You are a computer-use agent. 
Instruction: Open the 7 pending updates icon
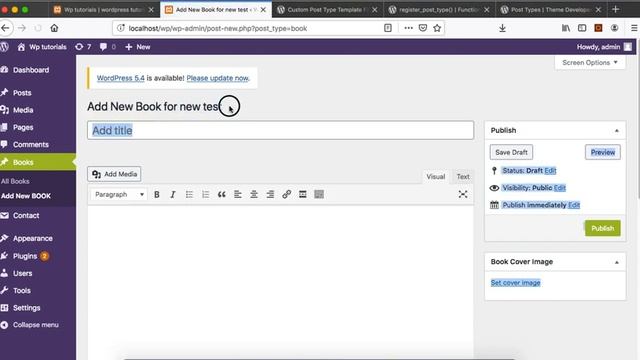(x=83, y=47)
